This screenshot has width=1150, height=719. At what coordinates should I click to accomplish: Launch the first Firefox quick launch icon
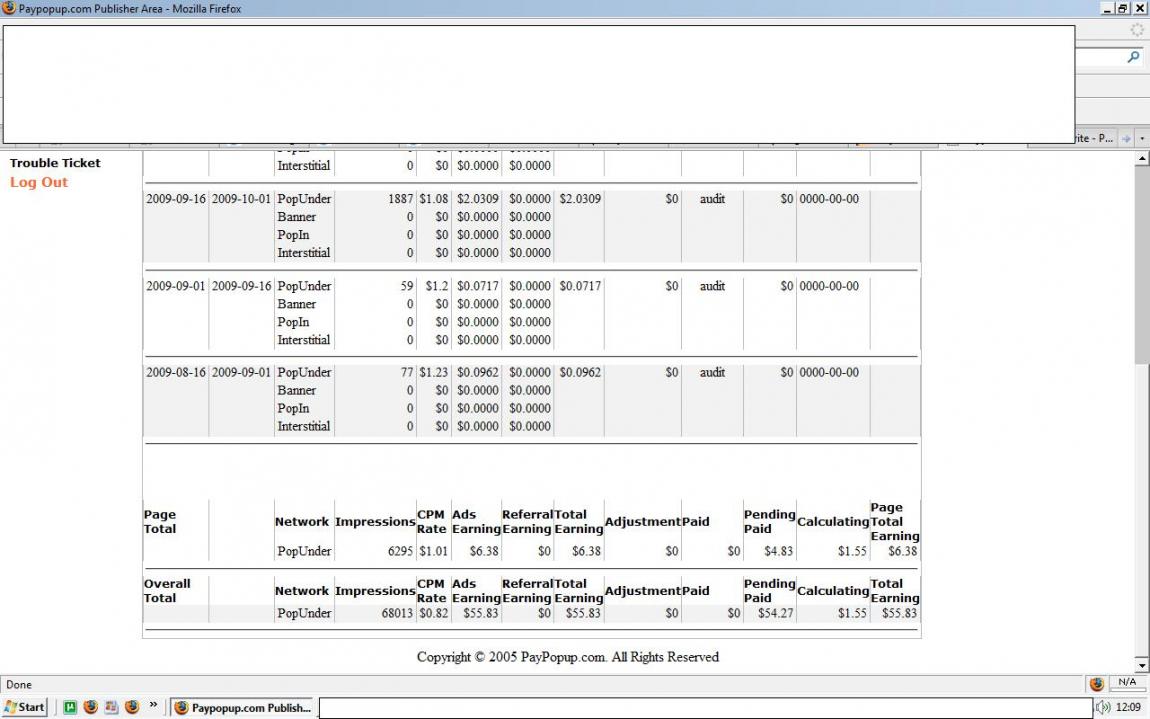point(91,707)
